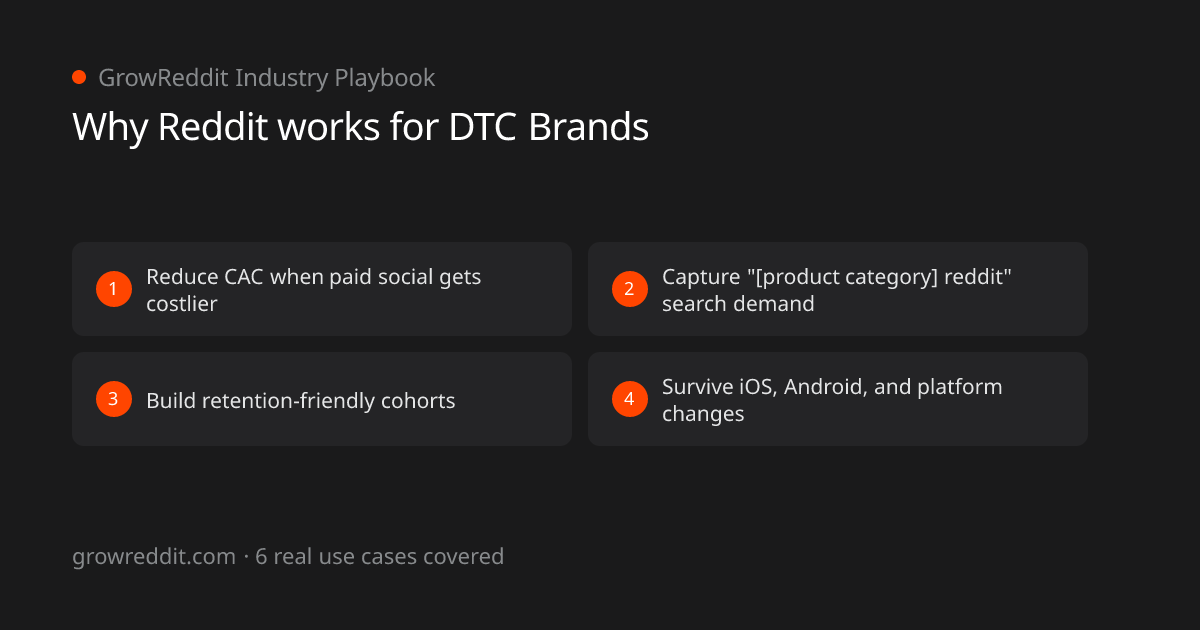
Task: Select "Reduce CAC when paid social gets costlier" text
Action: click(x=313, y=289)
